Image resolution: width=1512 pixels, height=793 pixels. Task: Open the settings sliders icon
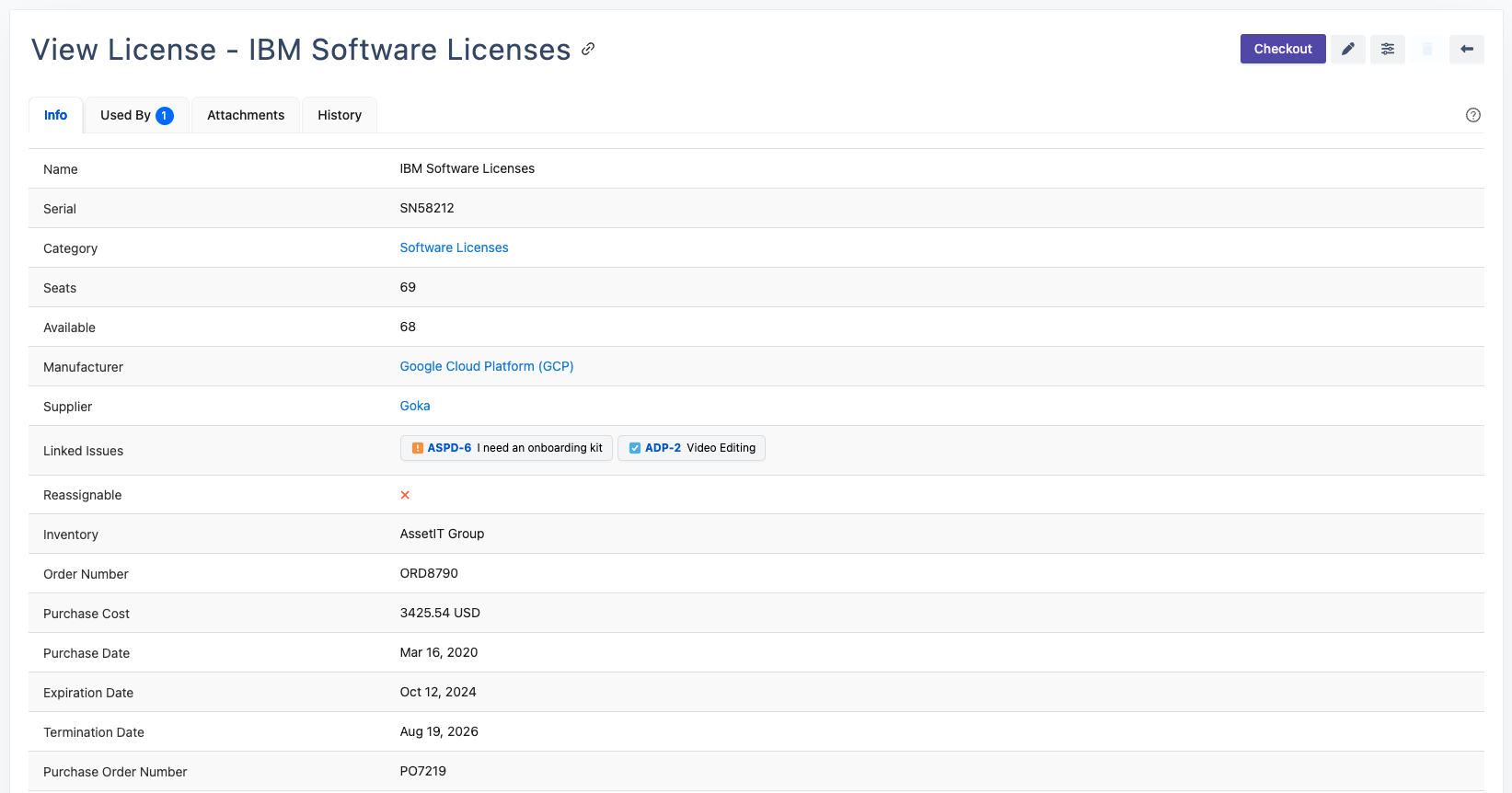click(1387, 49)
